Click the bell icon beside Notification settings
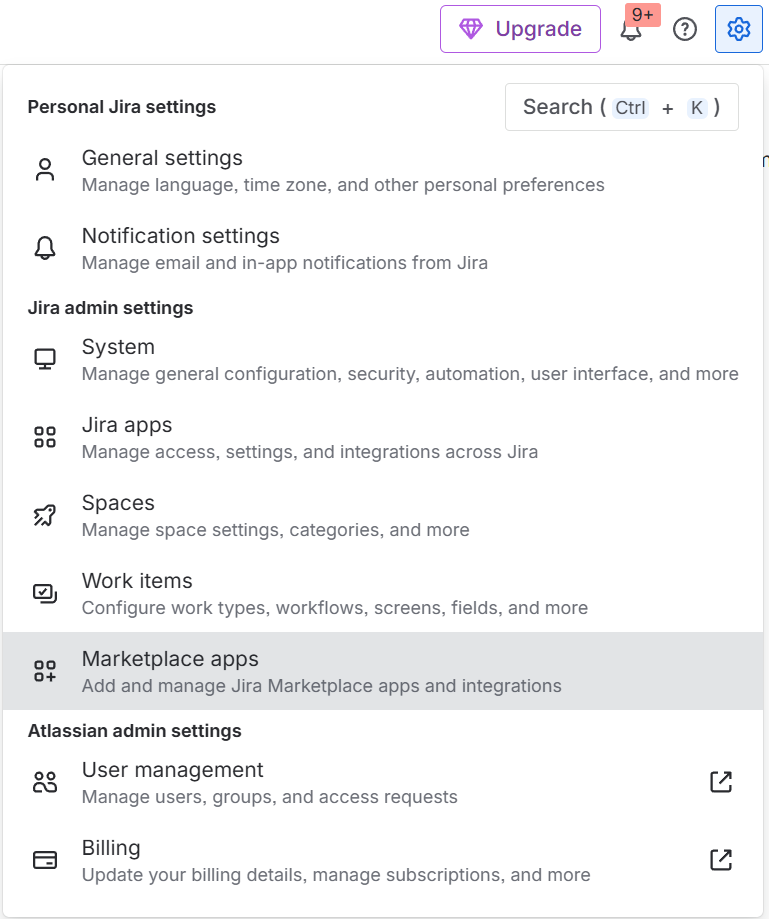 [x=45, y=248]
